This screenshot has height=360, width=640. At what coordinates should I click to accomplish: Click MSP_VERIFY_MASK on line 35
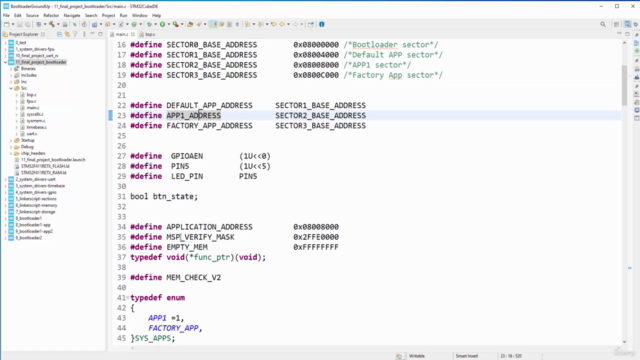tap(200, 237)
